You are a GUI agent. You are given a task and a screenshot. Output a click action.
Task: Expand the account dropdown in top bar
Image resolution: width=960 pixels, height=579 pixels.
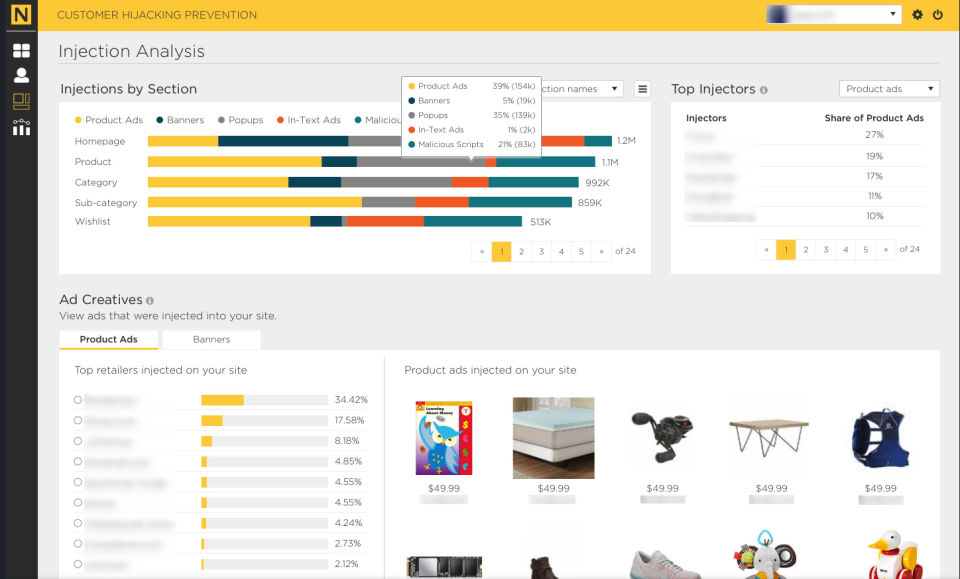834,14
